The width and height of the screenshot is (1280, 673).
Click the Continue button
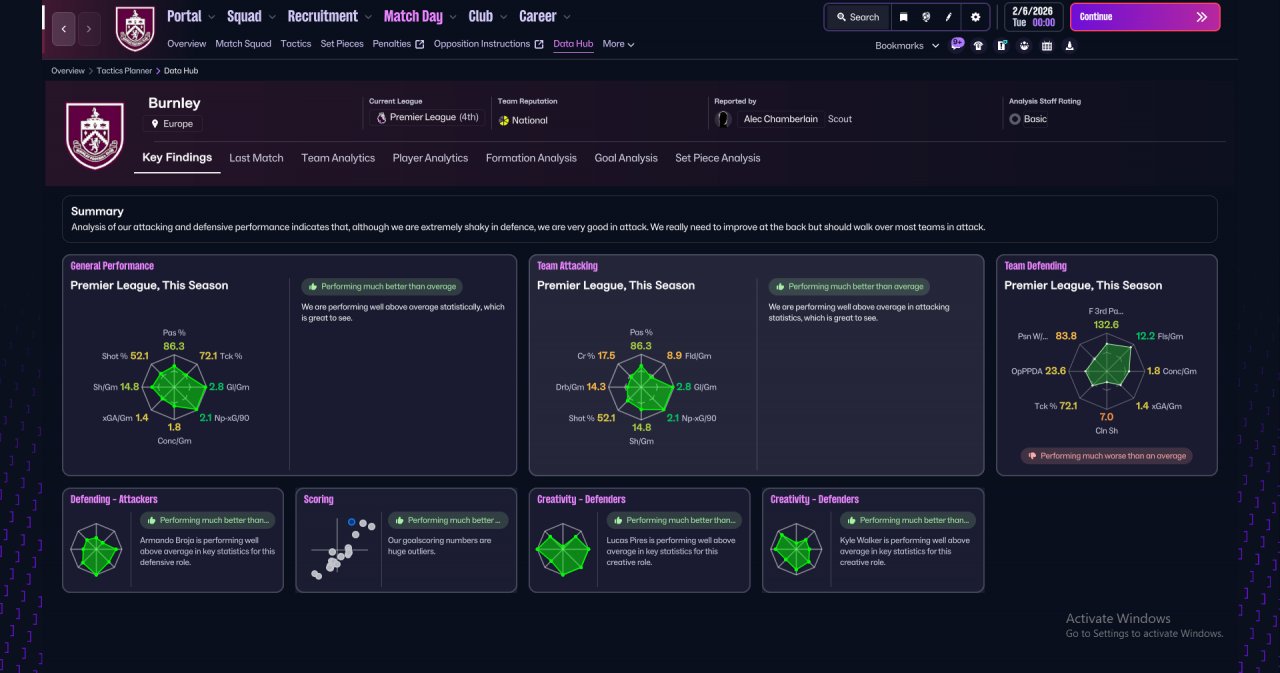(1145, 17)
